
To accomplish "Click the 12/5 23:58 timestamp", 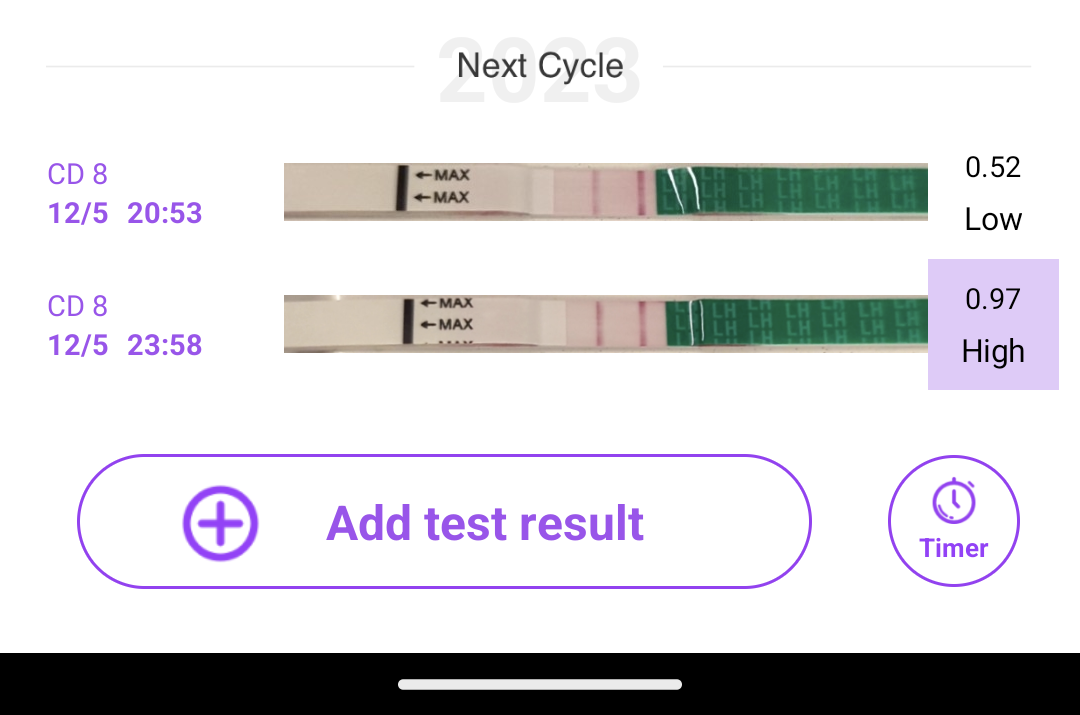I will [x=125, y=345].
